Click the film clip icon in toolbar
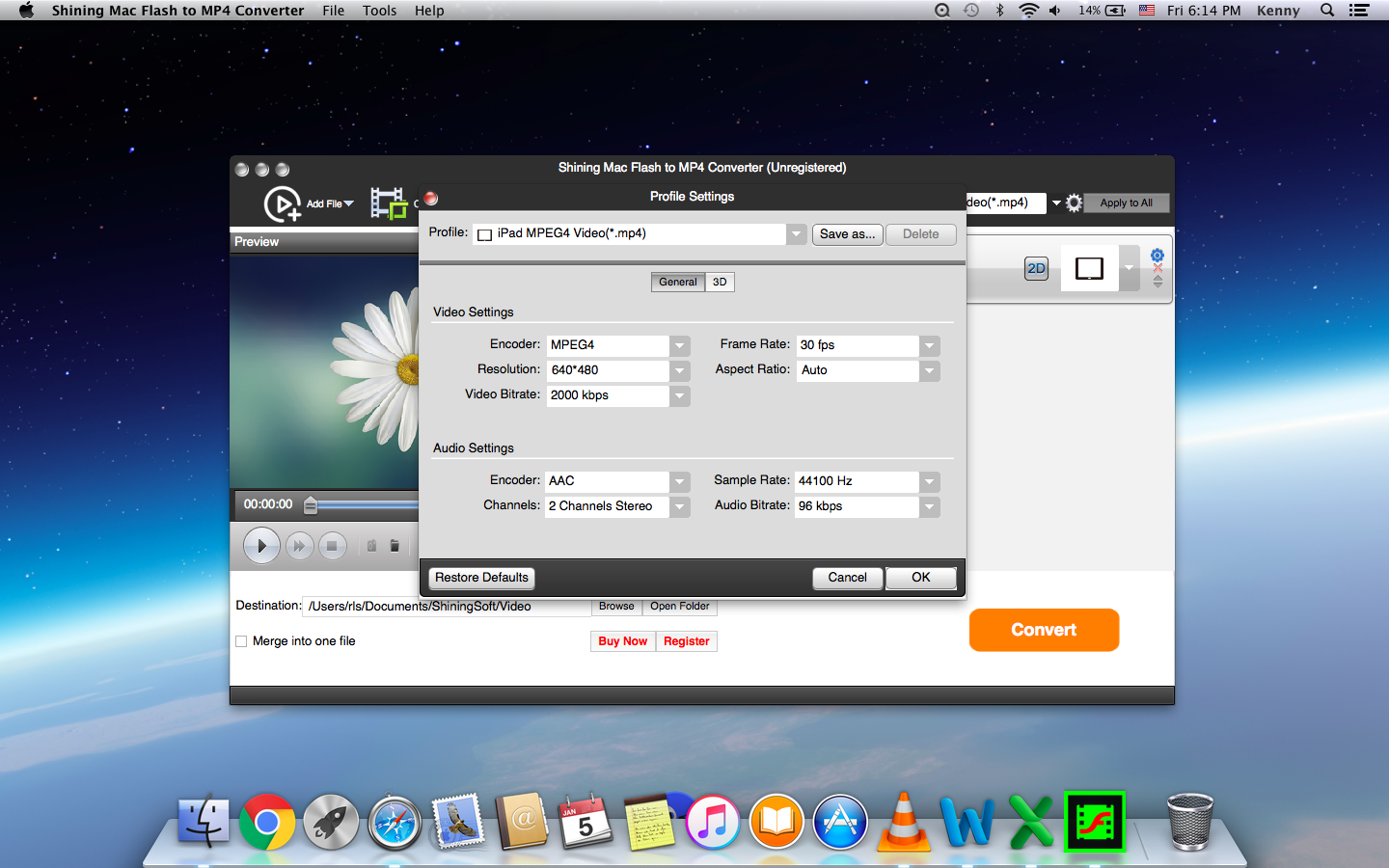Image resolution: width=1389 pixels, height=868 pixels. click(389, 203)
